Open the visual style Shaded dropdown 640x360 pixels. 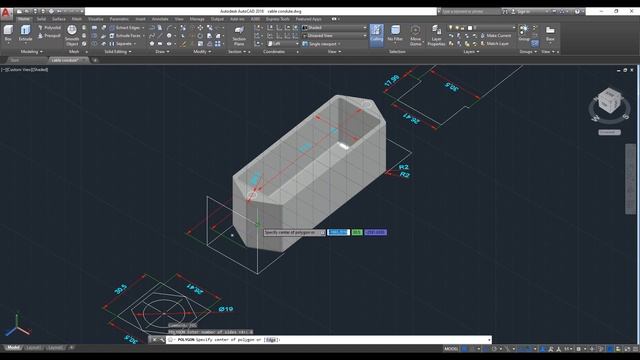334,28
